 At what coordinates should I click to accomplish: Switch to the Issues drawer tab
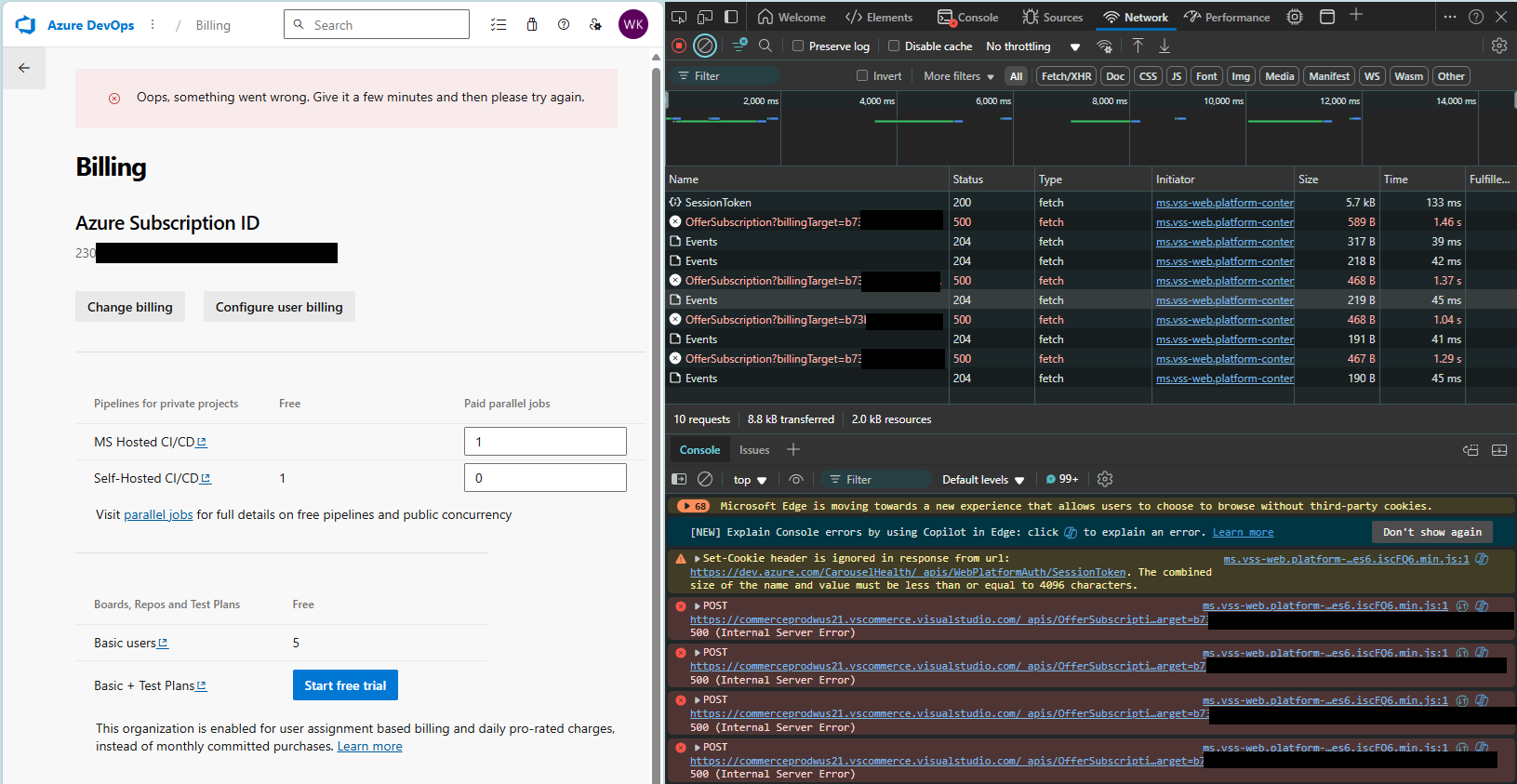754,450
